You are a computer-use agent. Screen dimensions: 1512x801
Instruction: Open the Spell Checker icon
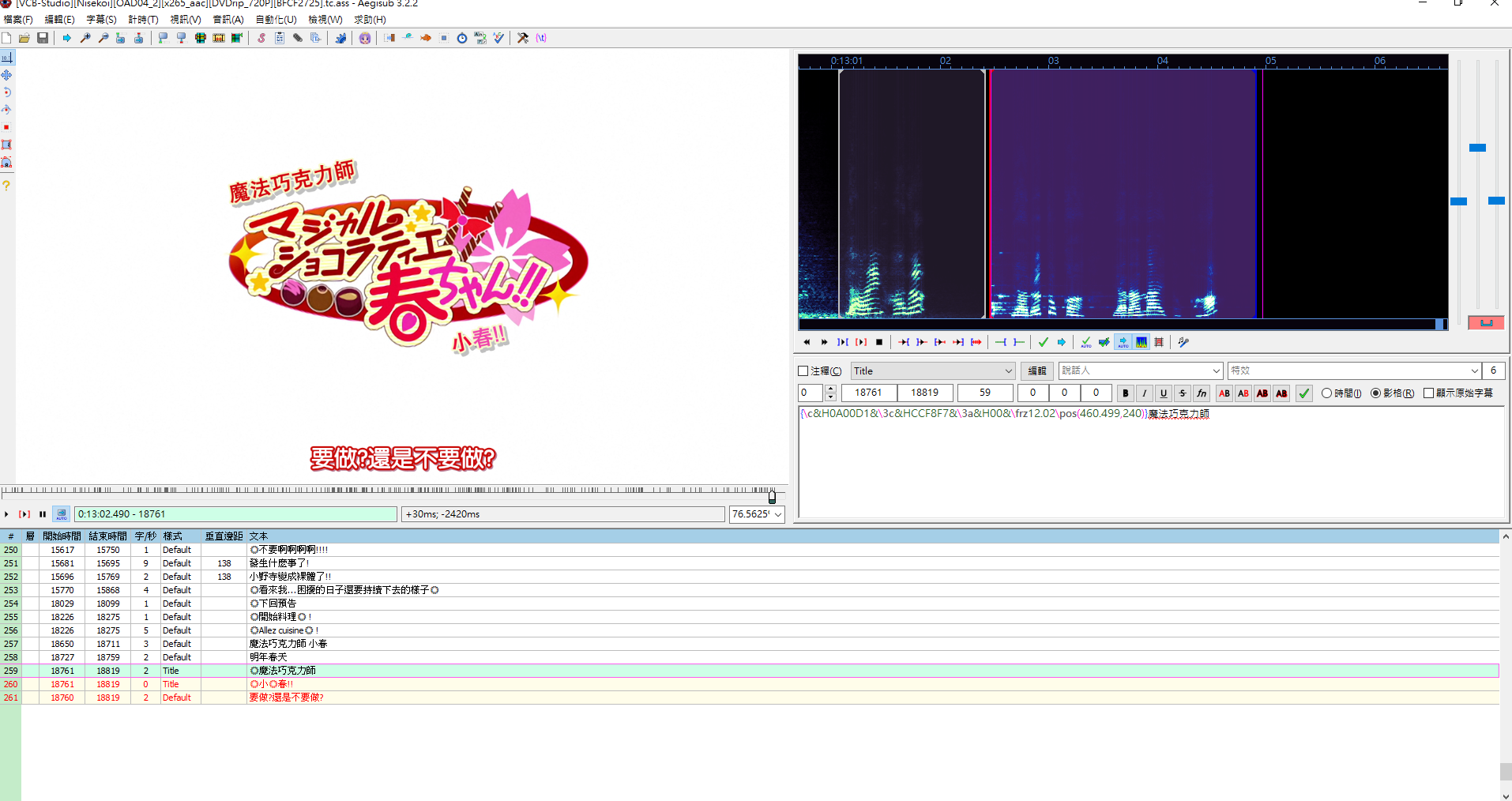tap(498, 38)
